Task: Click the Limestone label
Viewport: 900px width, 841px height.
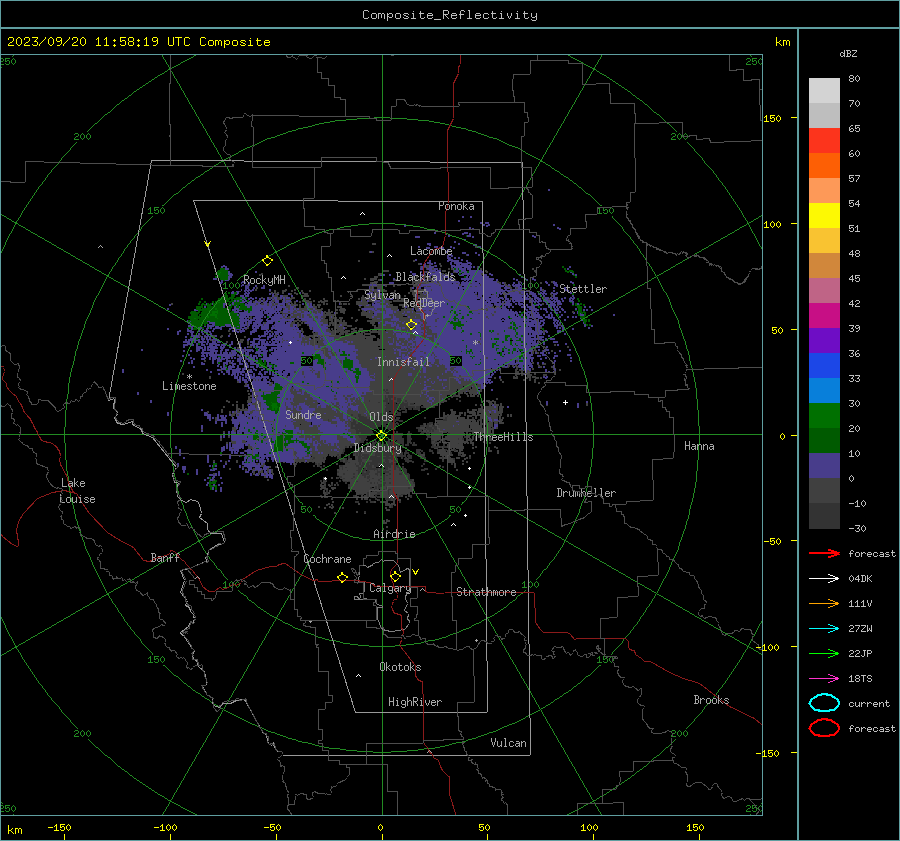Action: coord(189,386)
